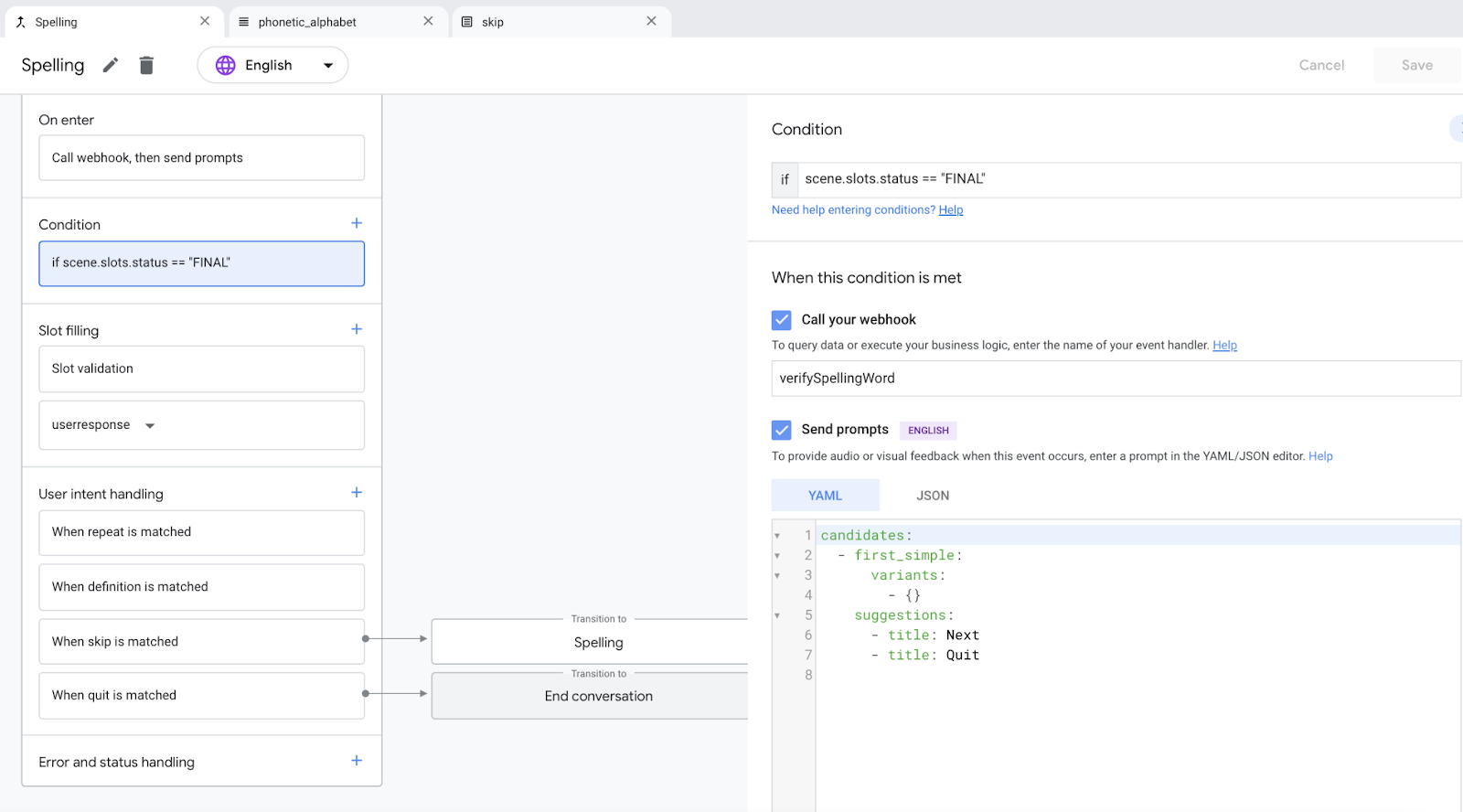Collapse the candidates line in YAML editor
This screenshot has height=812, width=1463.
click(x=777, y=536)
